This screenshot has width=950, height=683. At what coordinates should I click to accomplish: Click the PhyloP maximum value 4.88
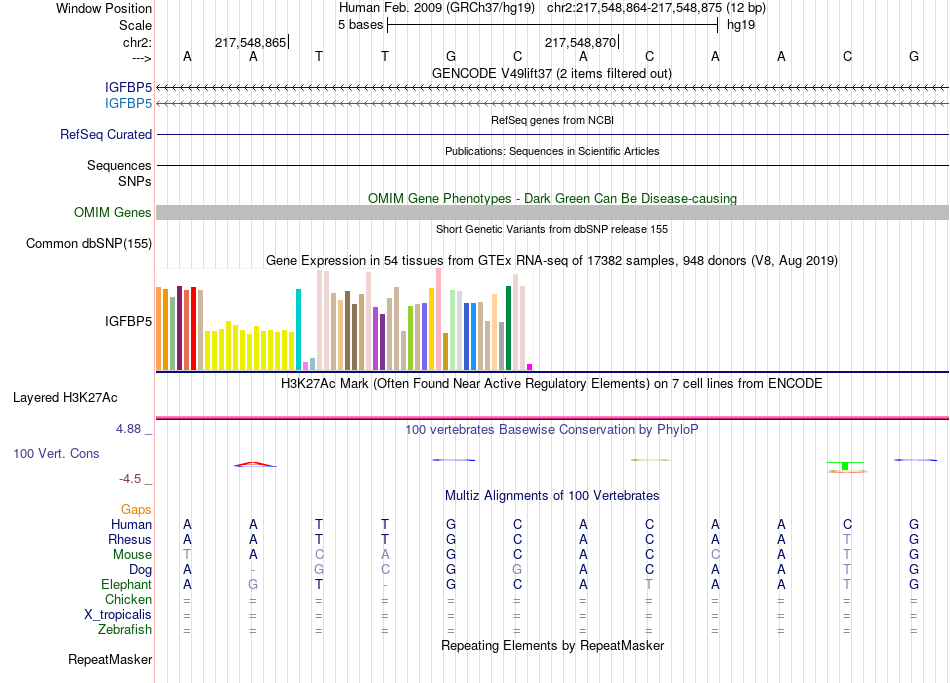pos(128,429)
